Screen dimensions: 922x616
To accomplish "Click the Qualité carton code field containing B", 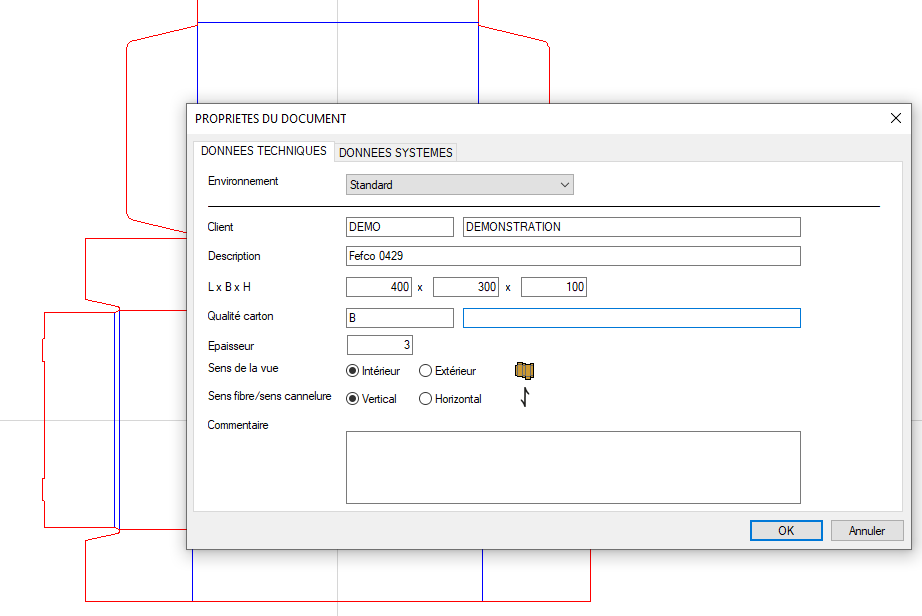I will tap(400, 318).
